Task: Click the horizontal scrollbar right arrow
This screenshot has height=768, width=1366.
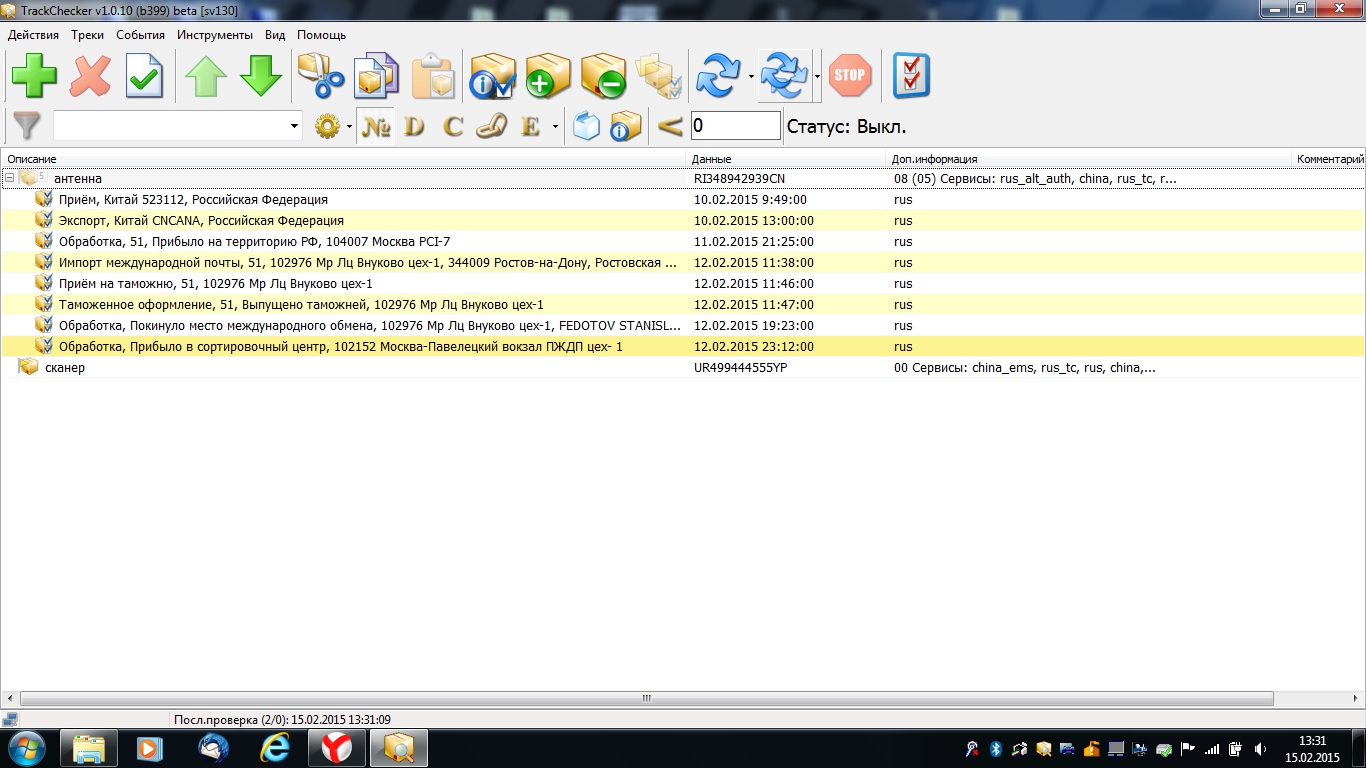Action: [1356, 699]
